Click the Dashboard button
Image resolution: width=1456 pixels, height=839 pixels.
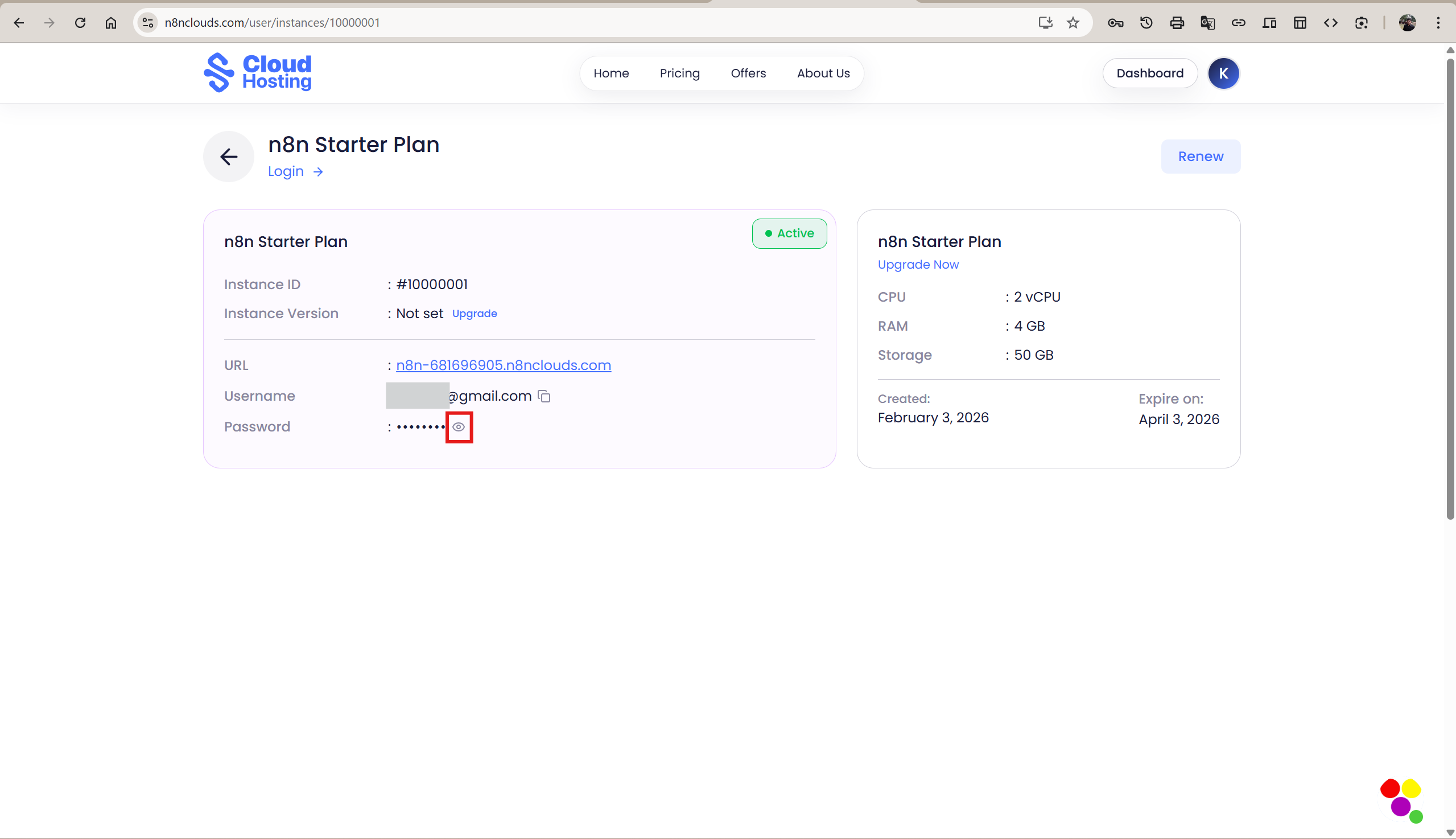coord(1149,73)
